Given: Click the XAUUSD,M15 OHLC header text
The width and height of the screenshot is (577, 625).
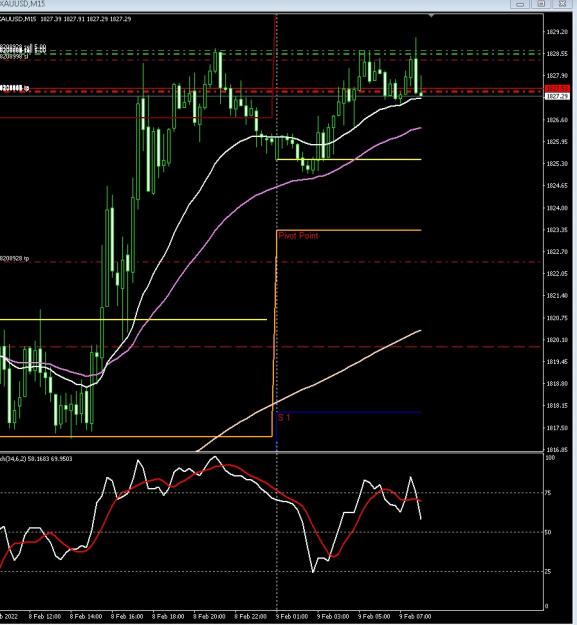Looking at the screenshot, I should [x=65, y=19].
